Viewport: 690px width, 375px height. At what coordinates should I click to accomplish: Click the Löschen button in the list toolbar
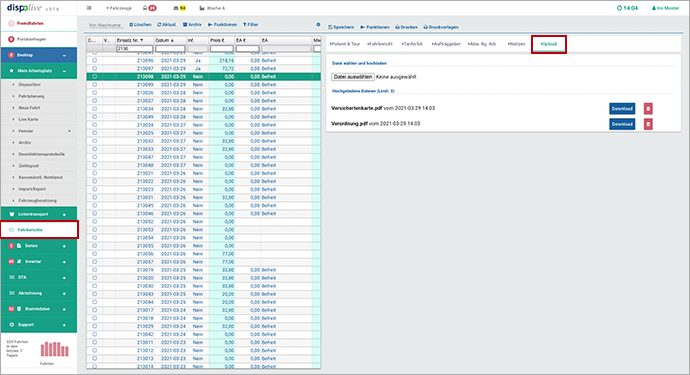140,25
